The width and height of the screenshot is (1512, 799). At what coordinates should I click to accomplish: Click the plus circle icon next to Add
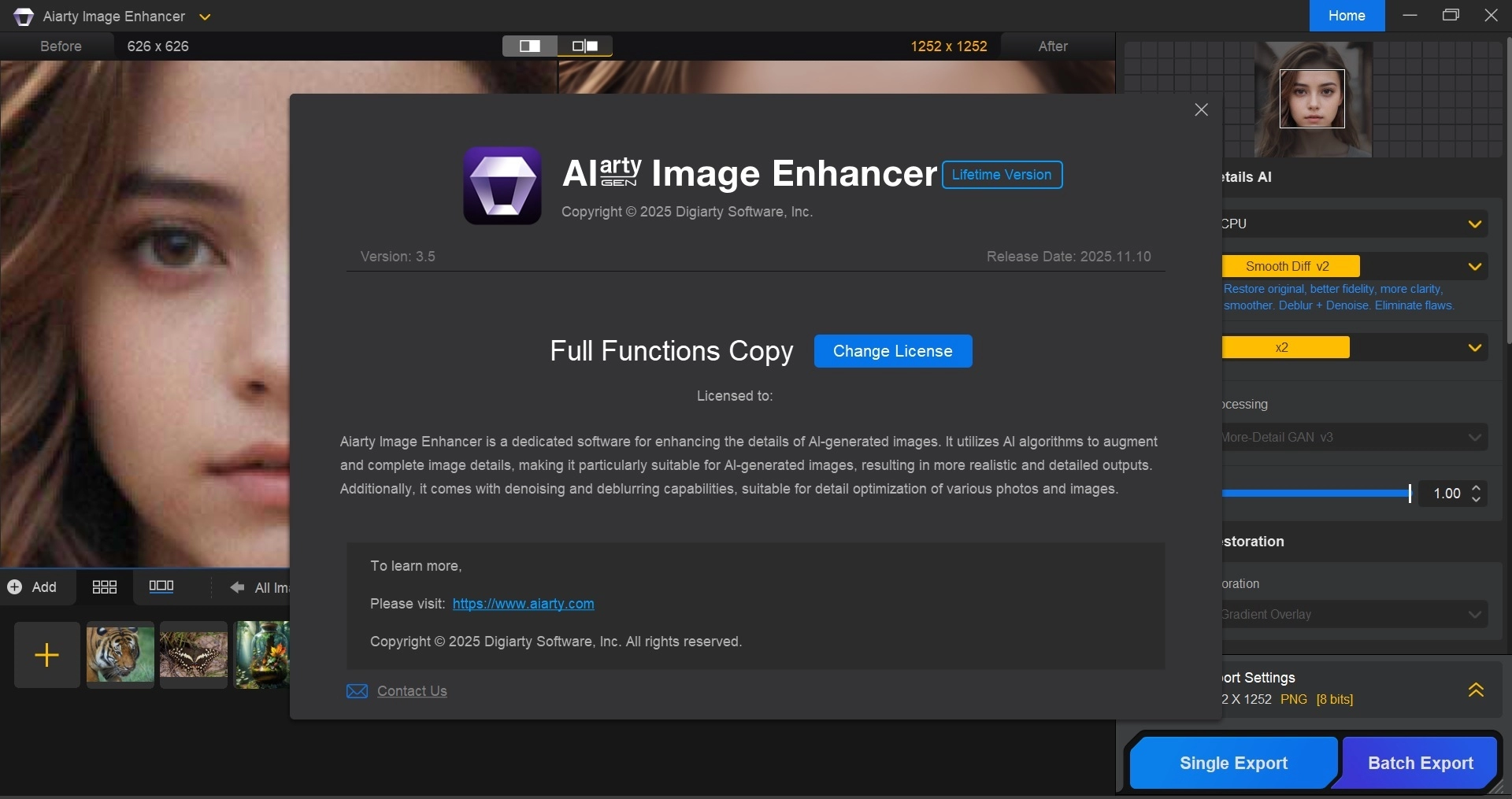coord(14,587)
